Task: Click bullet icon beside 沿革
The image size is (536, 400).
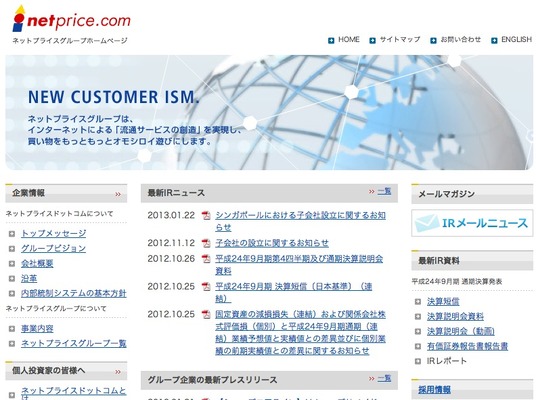Action: pos(12,279)
